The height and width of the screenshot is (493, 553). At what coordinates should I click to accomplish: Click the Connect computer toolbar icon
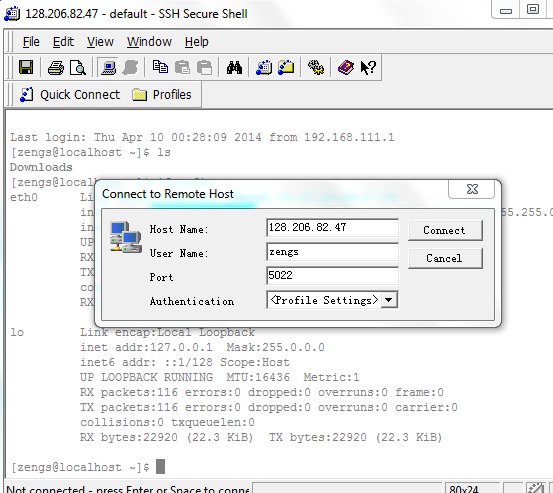[108, 67]
